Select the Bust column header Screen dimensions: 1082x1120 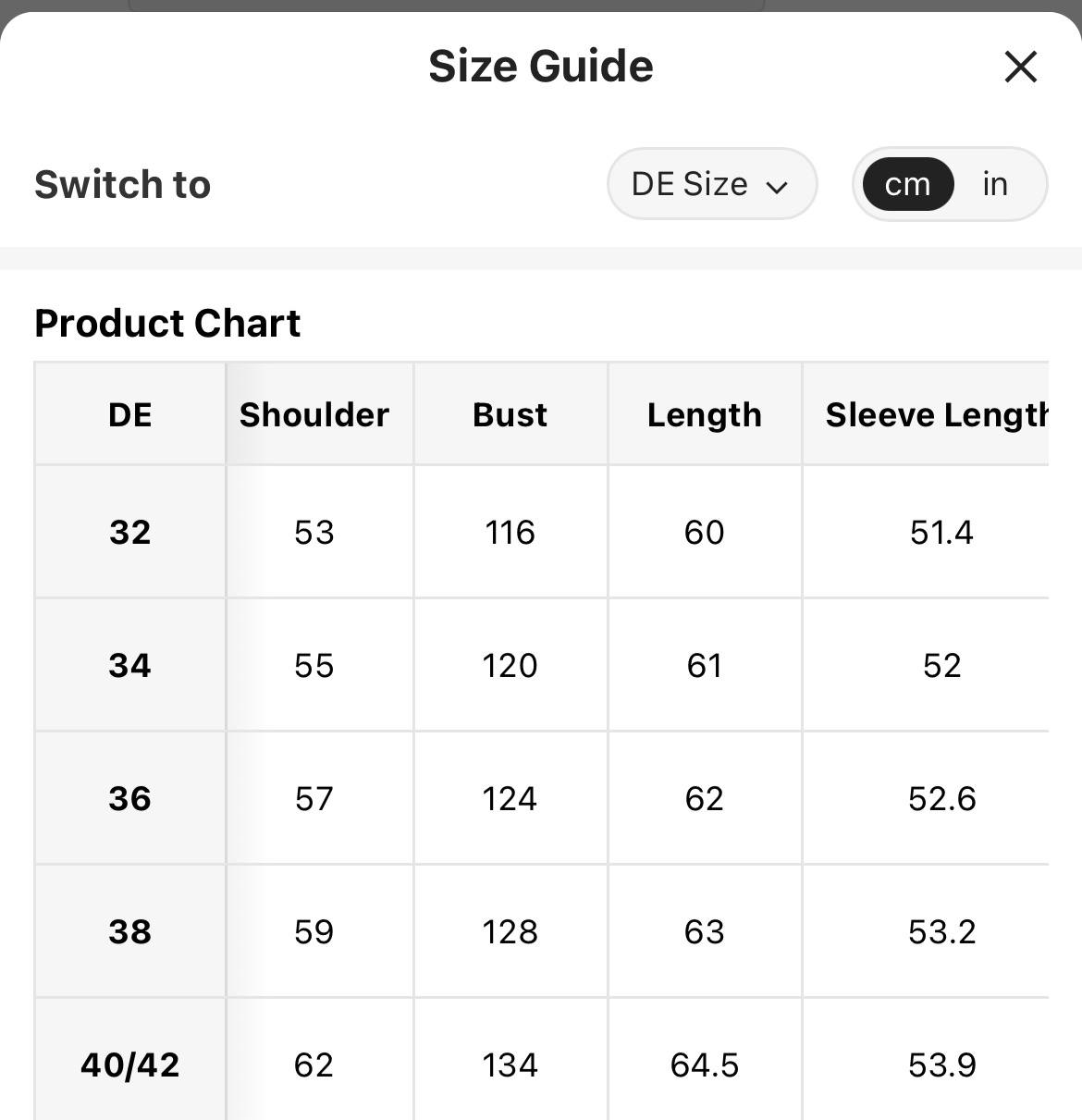510,415
